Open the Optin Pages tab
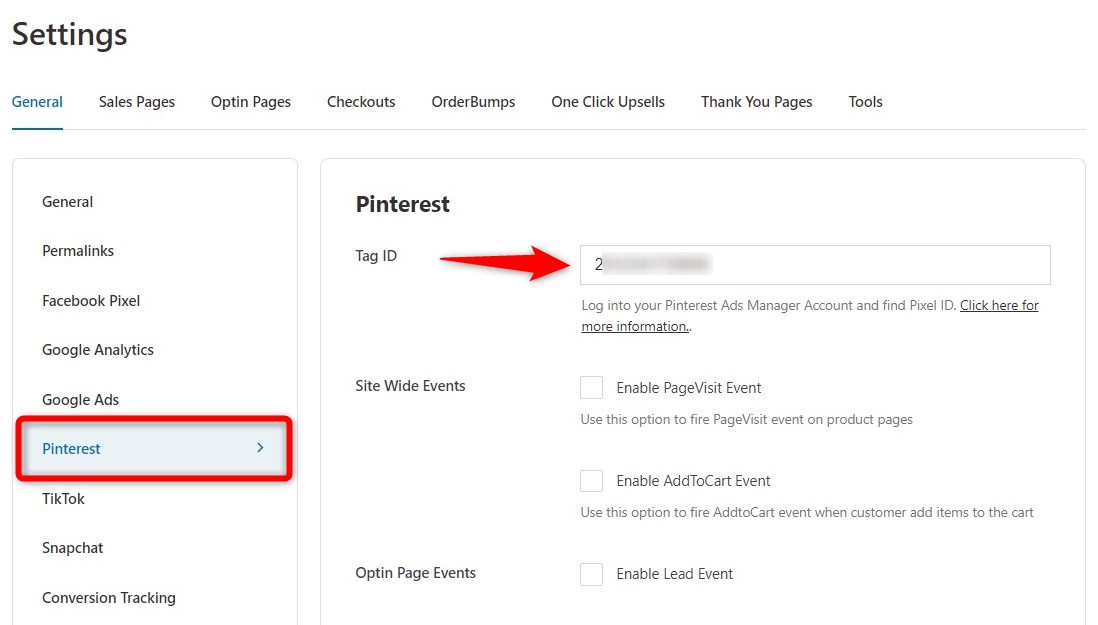 [x=250, y=101]
